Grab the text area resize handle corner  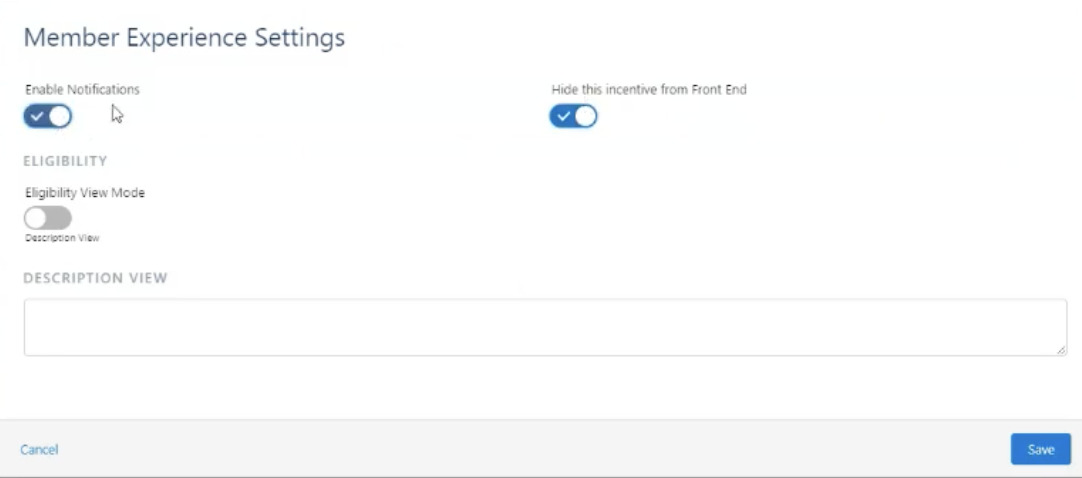1061,350
